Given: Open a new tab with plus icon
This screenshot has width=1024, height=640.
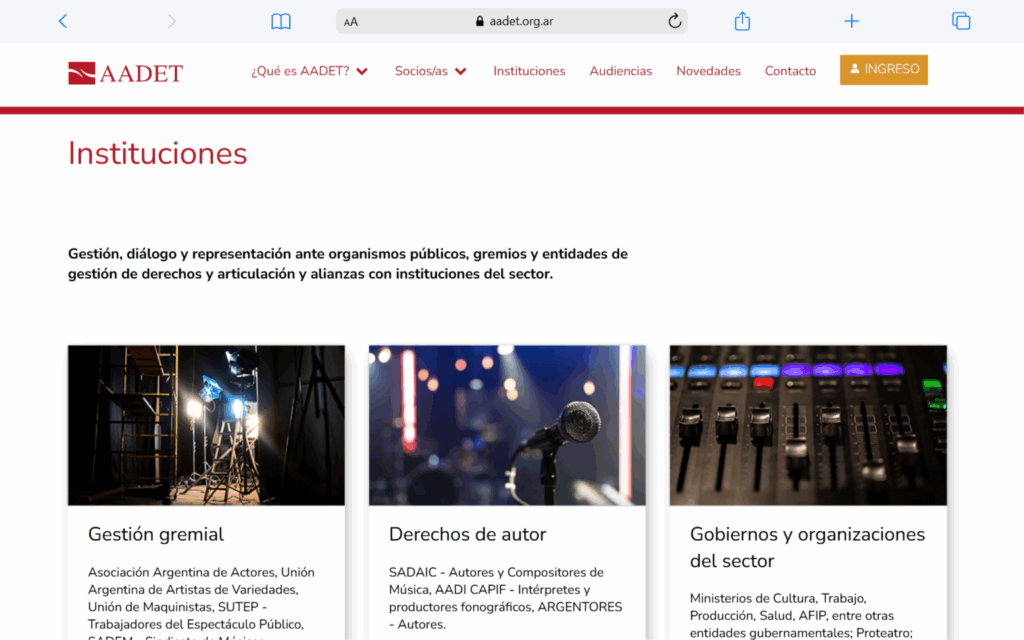Looking at the screenshot, I should [x=851, y=21].
